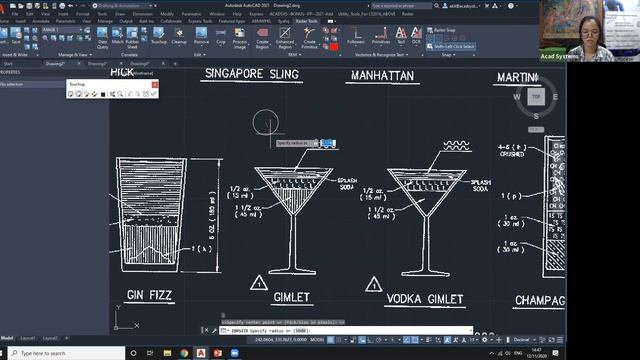The height and width of the screenshot is (360, 640).
Task: Click the search magnifier icon in title bar
Action: 437,6
